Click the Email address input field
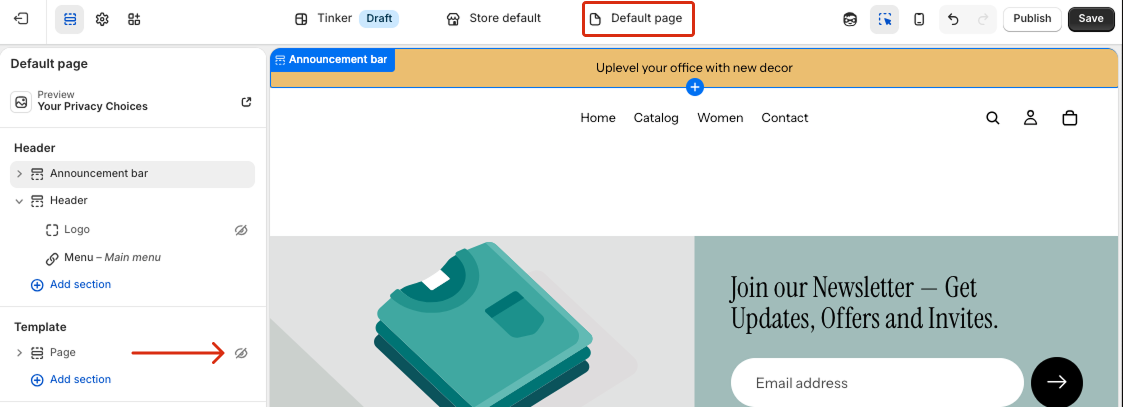The image size is (1123, 407). tap(876, 383)
